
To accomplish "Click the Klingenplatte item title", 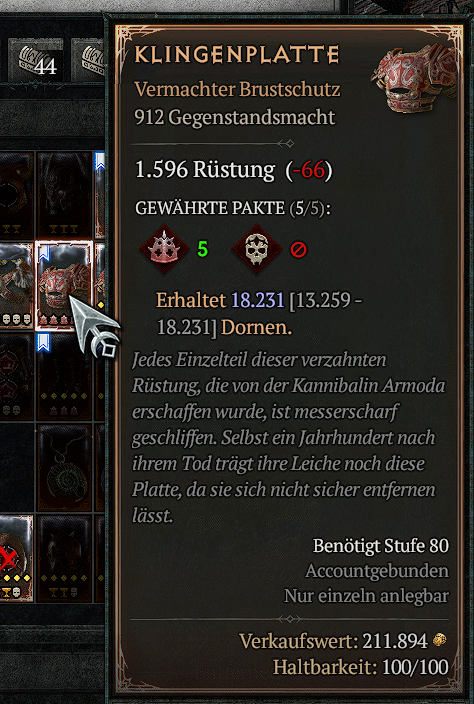I will tap(237, 55).
